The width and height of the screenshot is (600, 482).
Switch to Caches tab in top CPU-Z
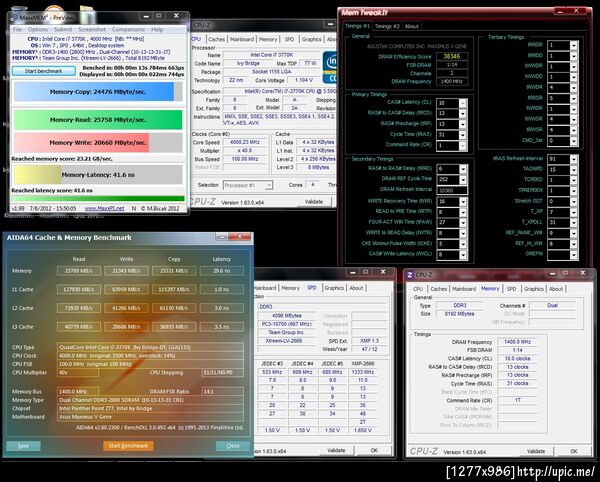click(x=217, y=39)
